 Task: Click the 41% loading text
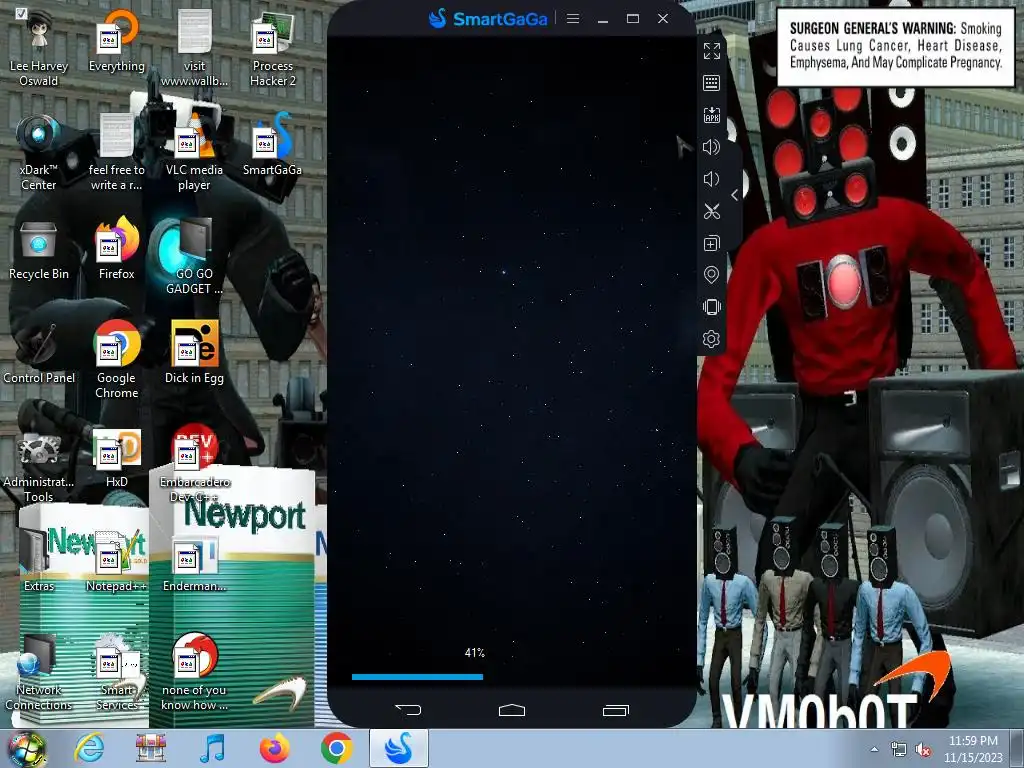[x=475, y=653]
